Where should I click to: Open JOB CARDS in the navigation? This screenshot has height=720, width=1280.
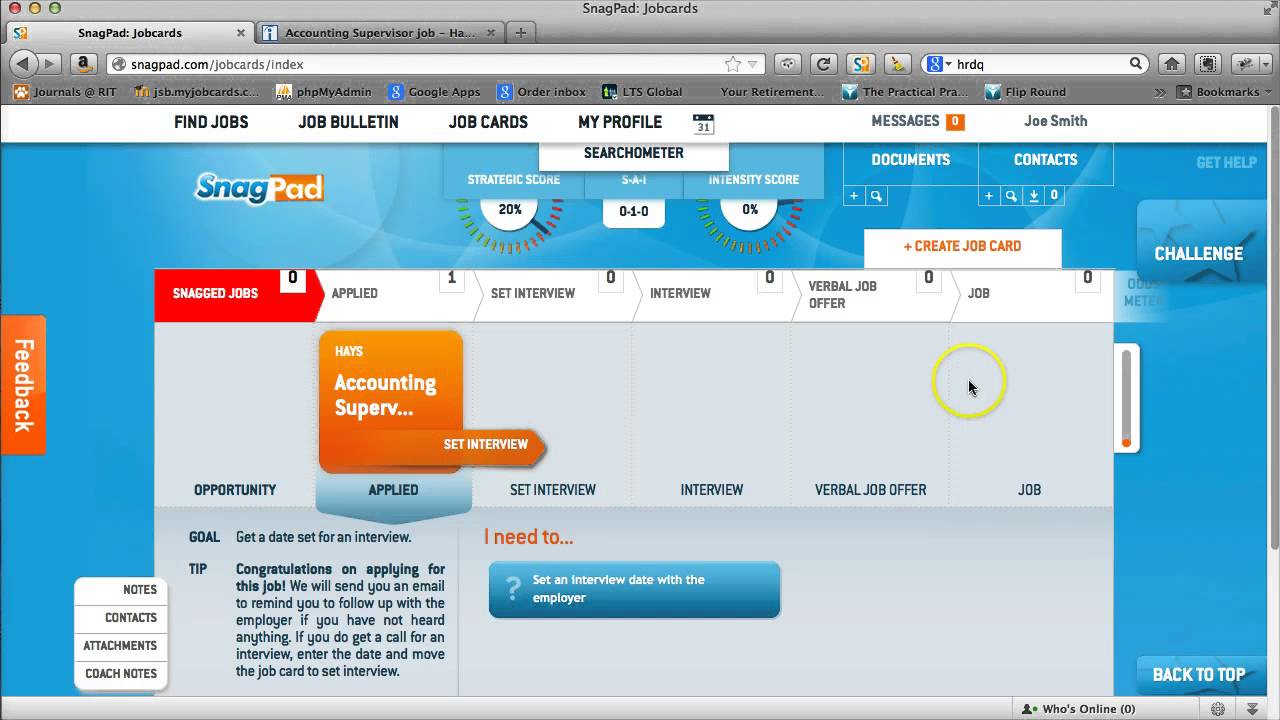tap(488, 122)
